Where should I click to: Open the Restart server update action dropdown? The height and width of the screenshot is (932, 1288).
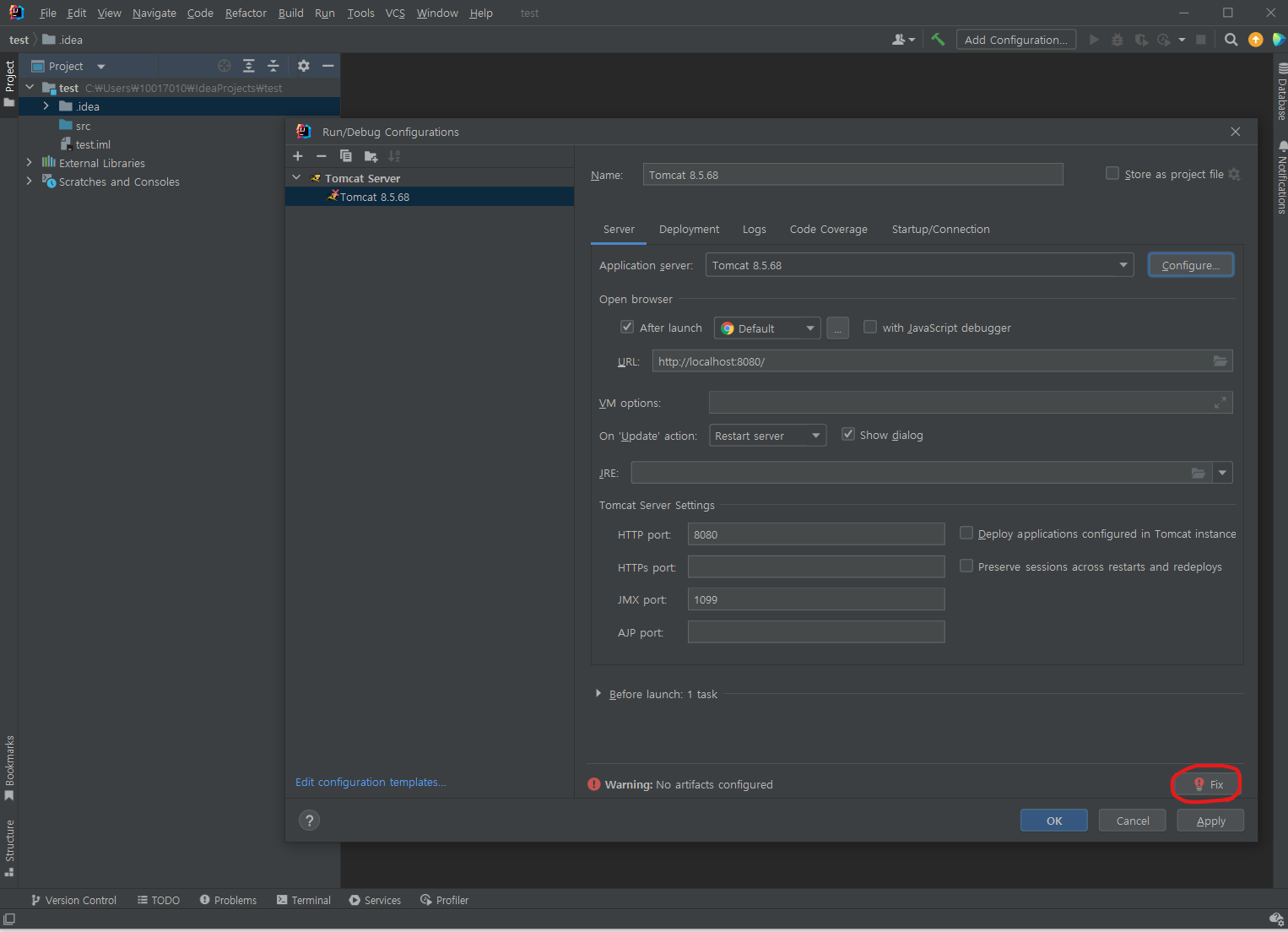point(768,436)
